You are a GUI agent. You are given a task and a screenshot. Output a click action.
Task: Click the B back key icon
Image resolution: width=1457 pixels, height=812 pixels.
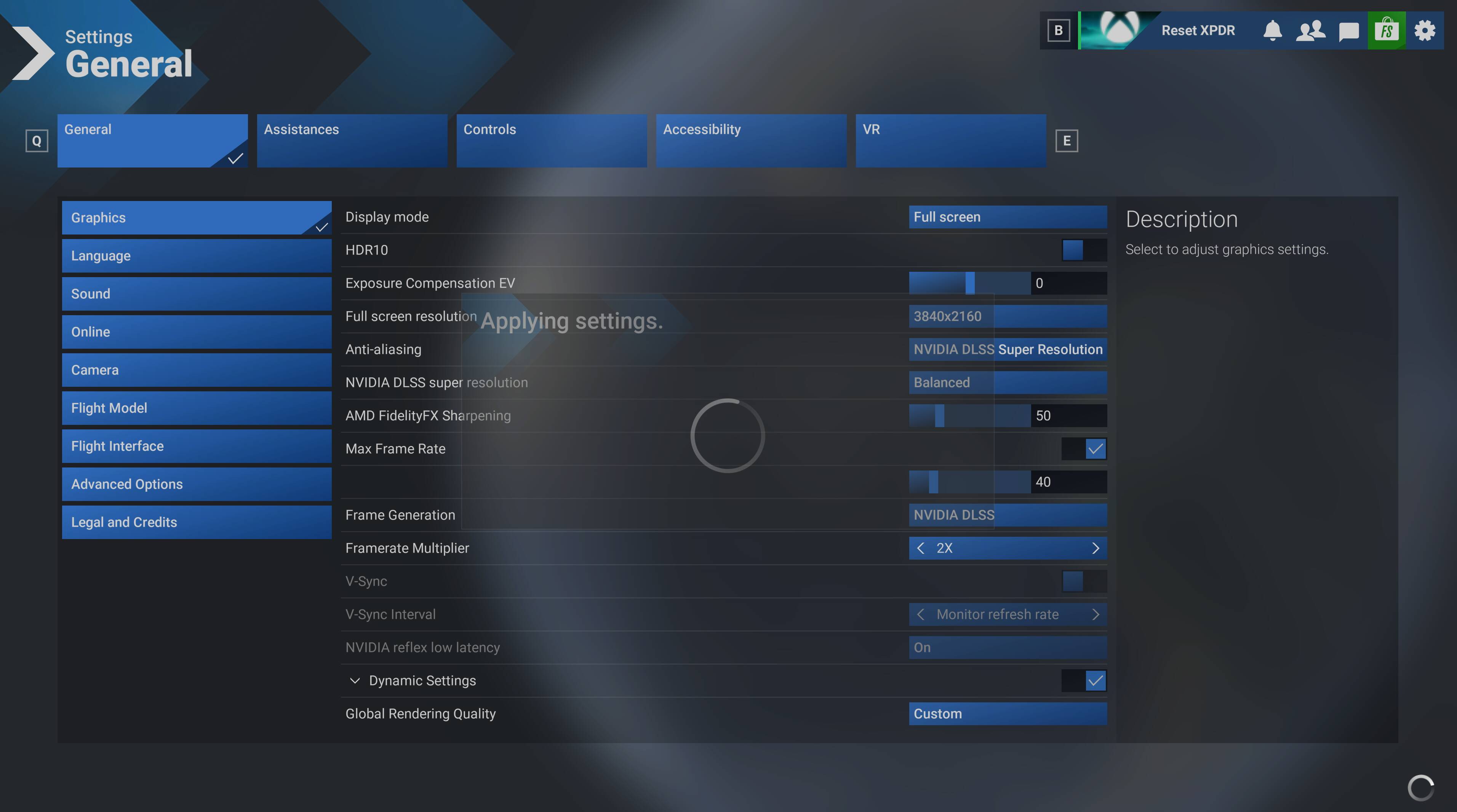(1058, 30)
